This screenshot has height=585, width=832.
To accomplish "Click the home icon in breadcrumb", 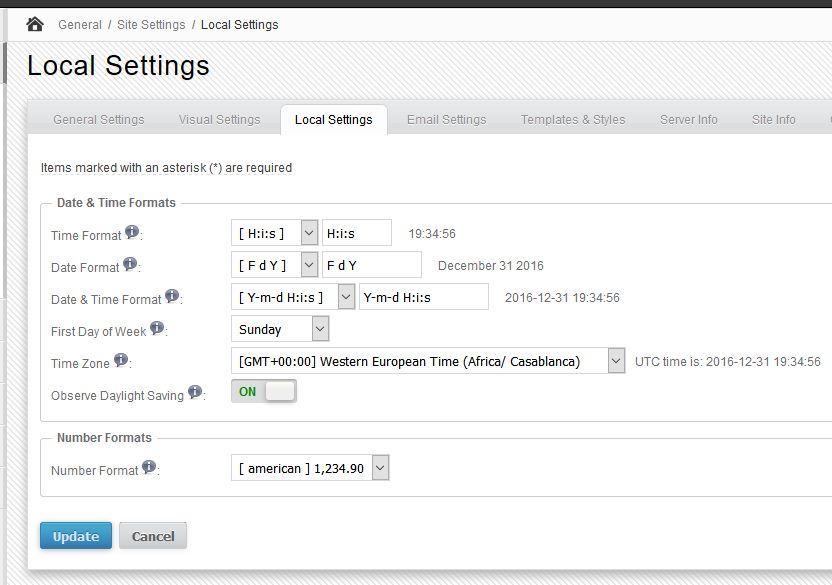I will [35, 24].
